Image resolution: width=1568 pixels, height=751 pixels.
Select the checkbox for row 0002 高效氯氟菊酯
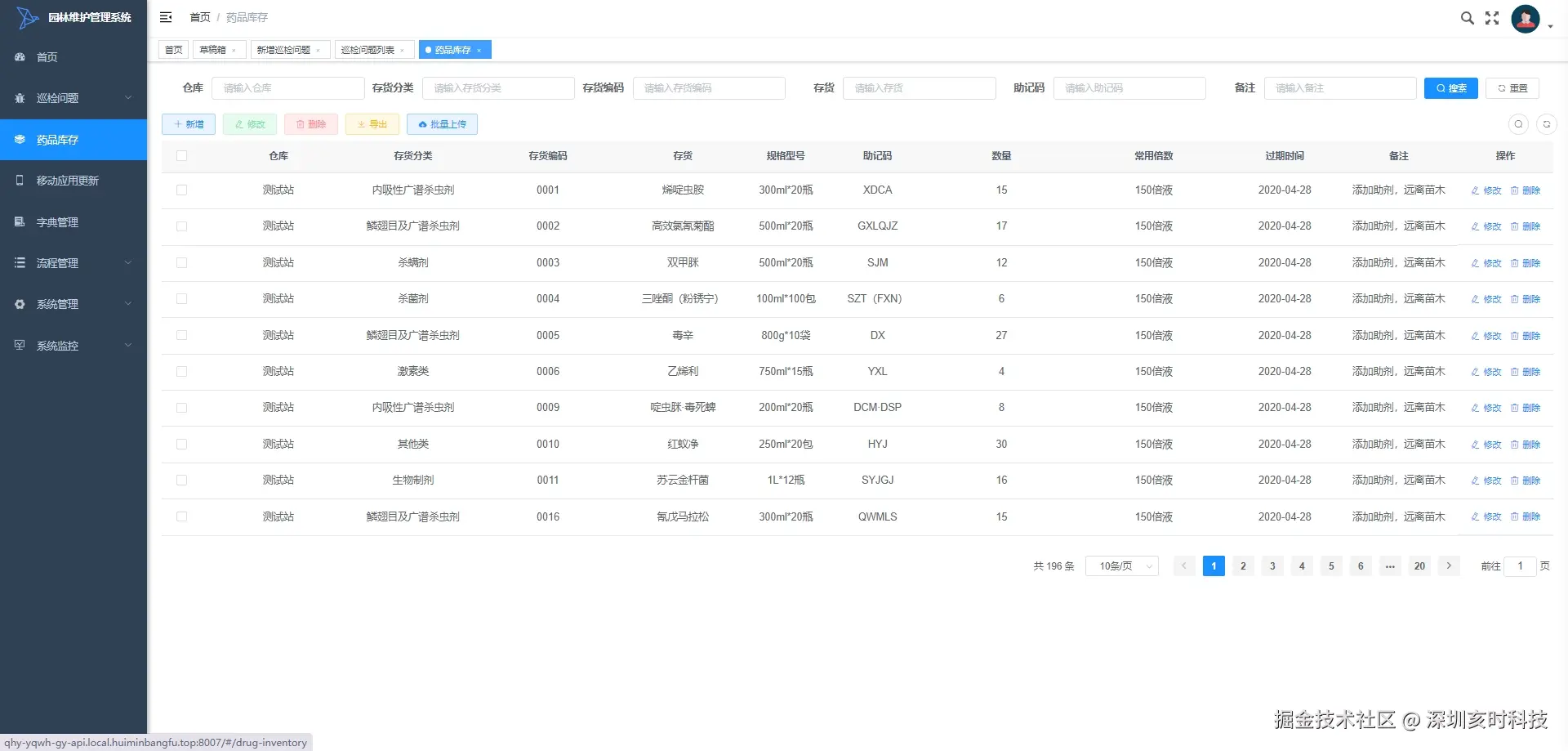(181, 226)
